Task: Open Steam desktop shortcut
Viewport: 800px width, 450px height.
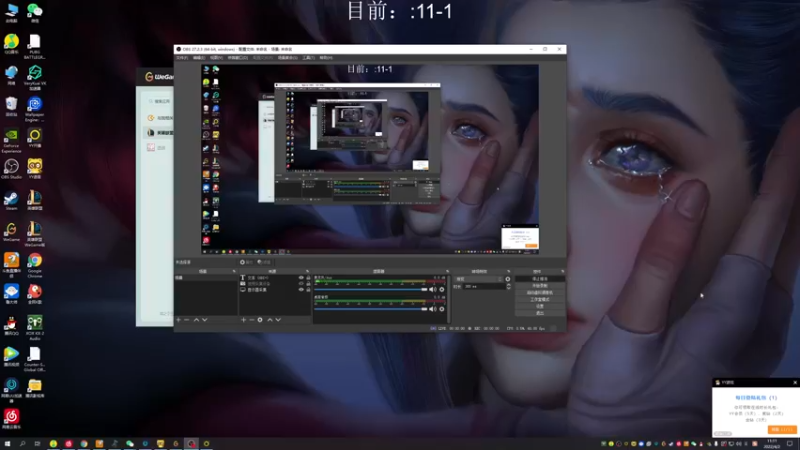Action: (11, 201)
